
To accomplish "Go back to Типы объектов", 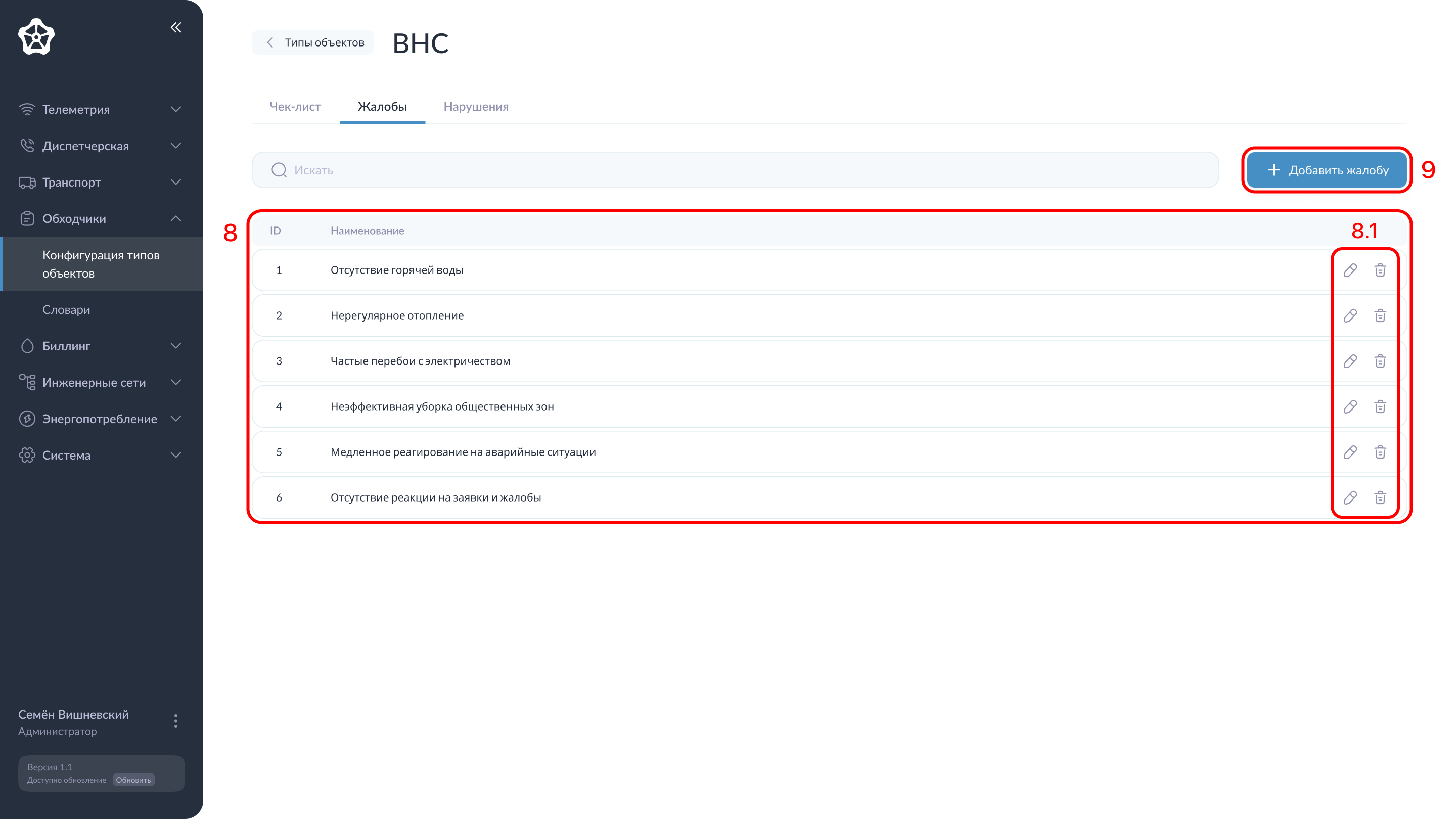I will 313,42.
